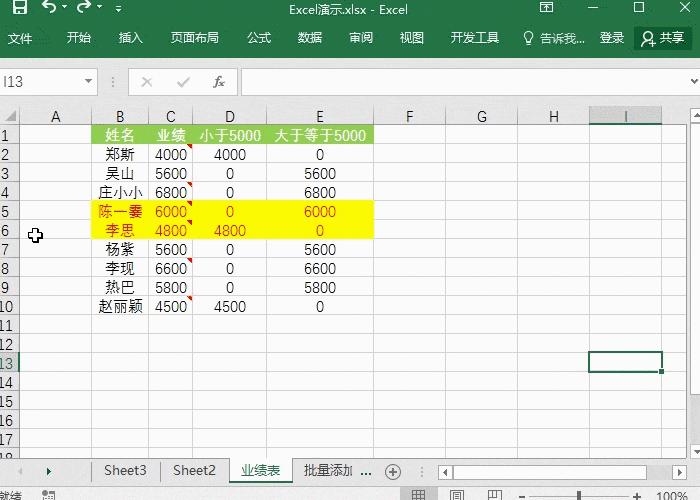Click the formula confirm checkmark icon
Screen dimensions: 700x500
tap(183, 82)
